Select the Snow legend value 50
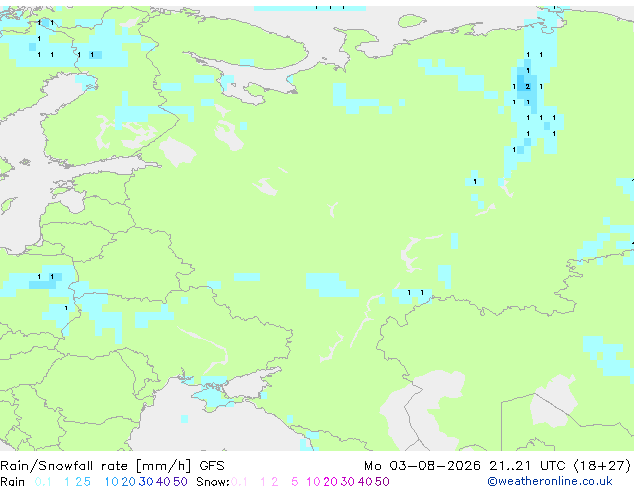Viewport: 634px width, 490px height. pyautogui.click(x=382, y=482)
